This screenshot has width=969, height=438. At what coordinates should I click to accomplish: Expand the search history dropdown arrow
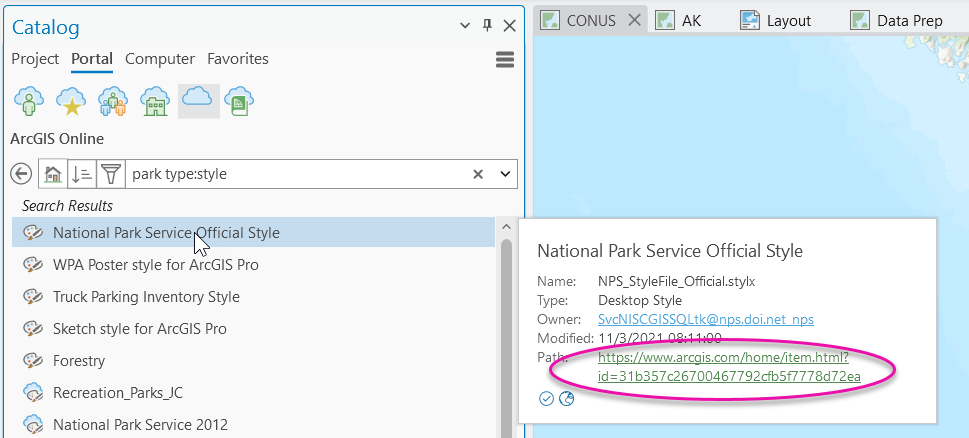505,174
